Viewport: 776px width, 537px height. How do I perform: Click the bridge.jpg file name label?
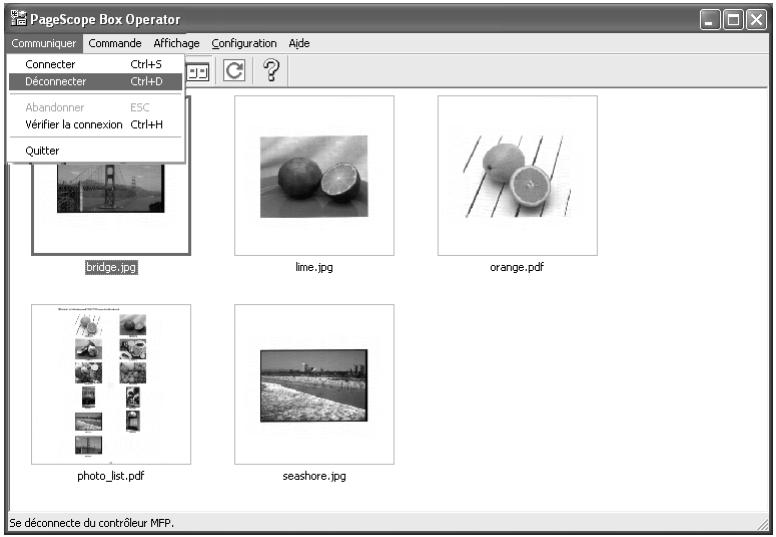(x=111, y=267)
